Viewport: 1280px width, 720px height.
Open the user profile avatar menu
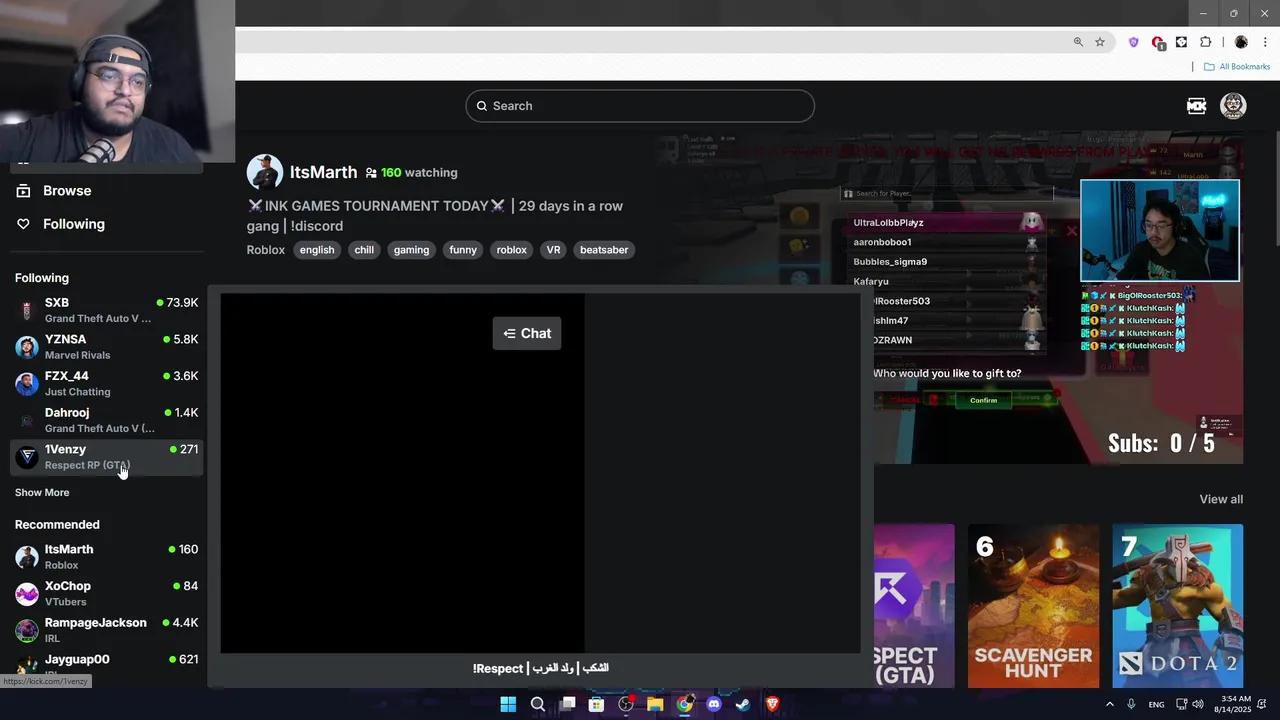(x=1233, y=106)
